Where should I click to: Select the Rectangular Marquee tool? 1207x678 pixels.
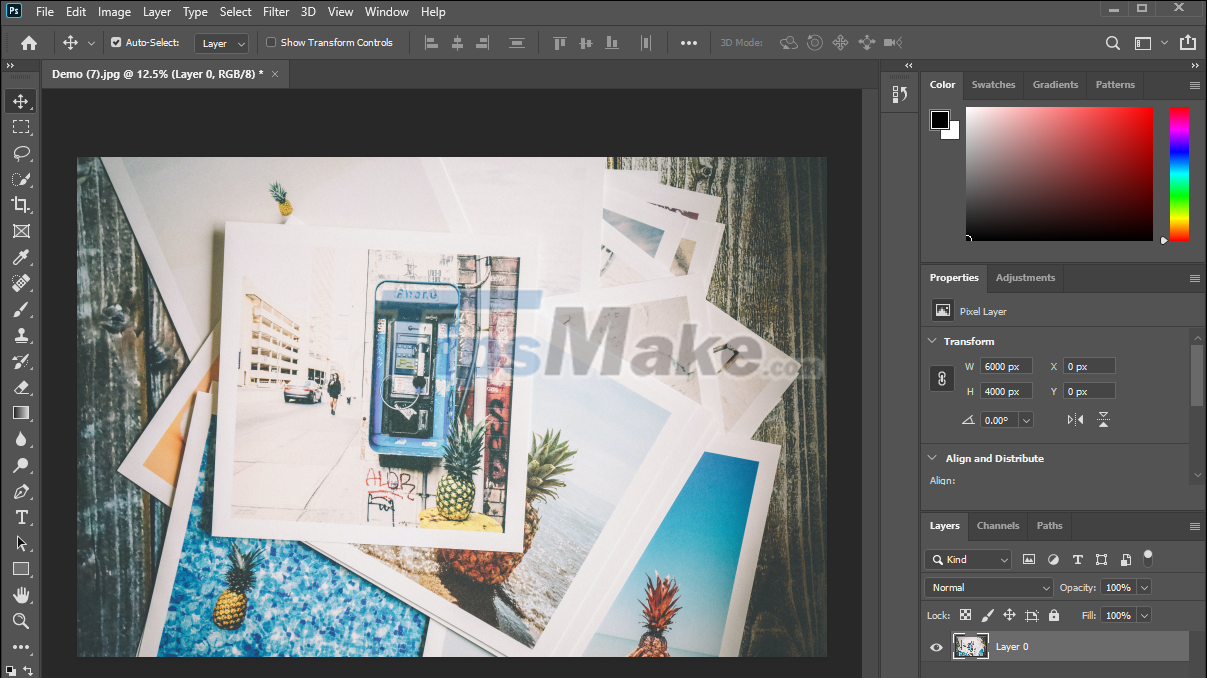point(21,127)
